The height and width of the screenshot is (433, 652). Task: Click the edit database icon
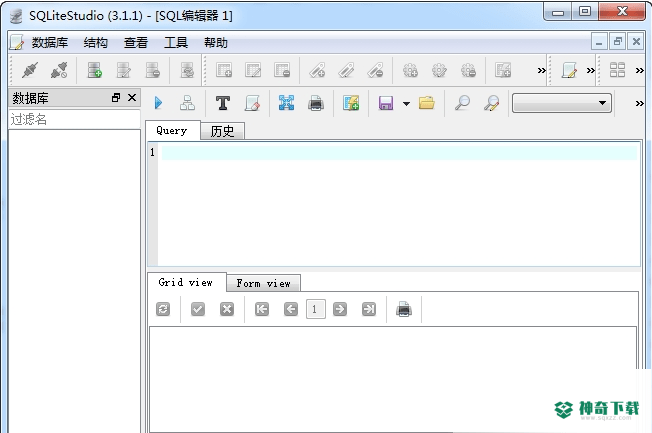point(123,70)
